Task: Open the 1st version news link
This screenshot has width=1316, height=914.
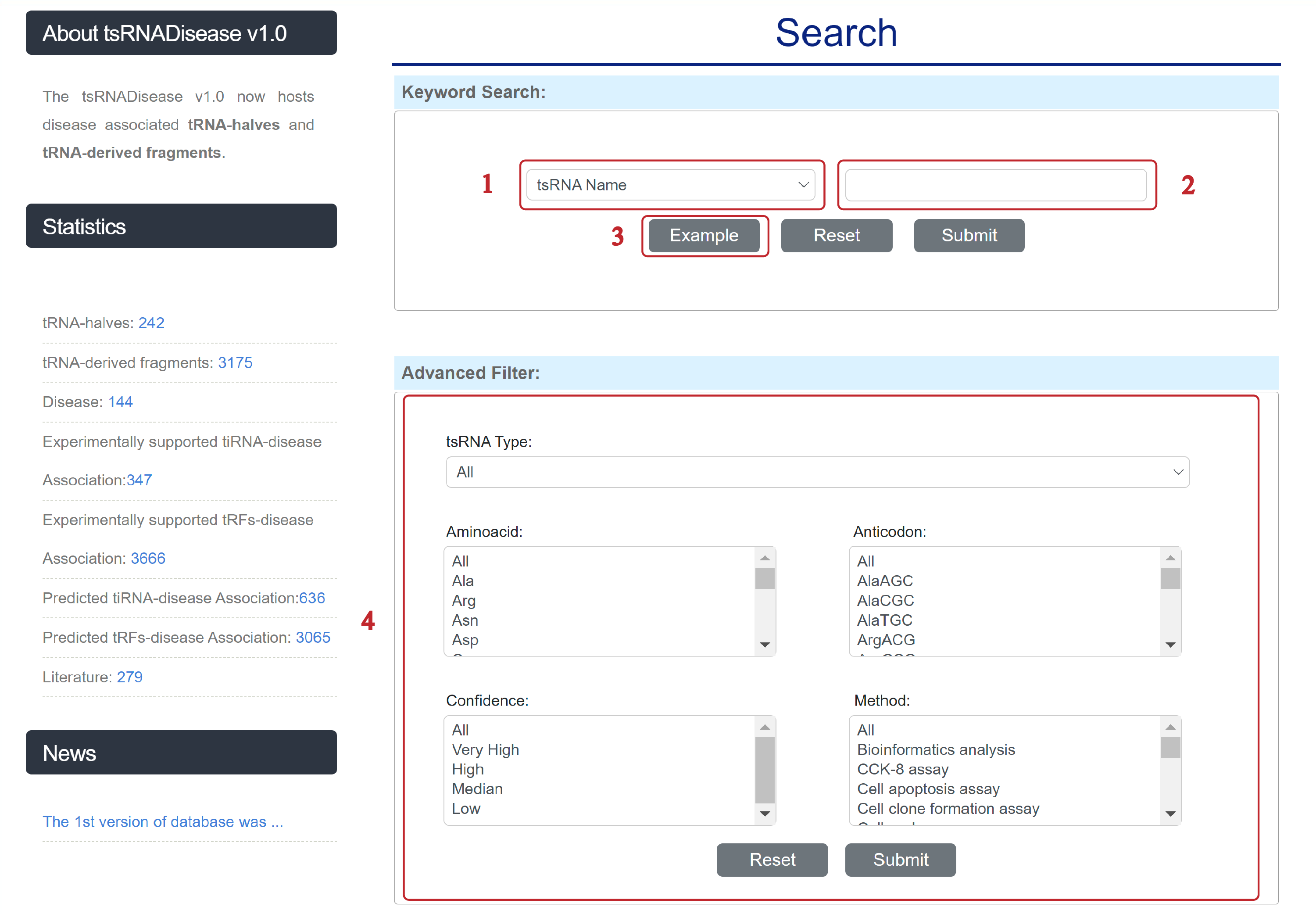Action: tap(163, 821)
